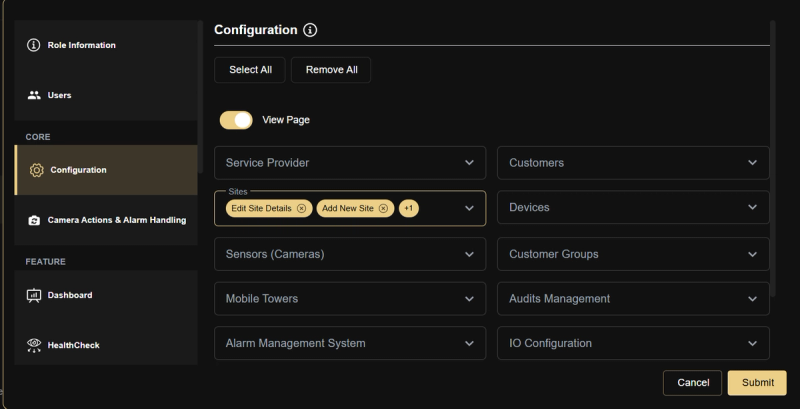This screenshot has width=800, height=409.
Task: Go to the Users section
Action: pyautogui.click(x=60, y=95)
